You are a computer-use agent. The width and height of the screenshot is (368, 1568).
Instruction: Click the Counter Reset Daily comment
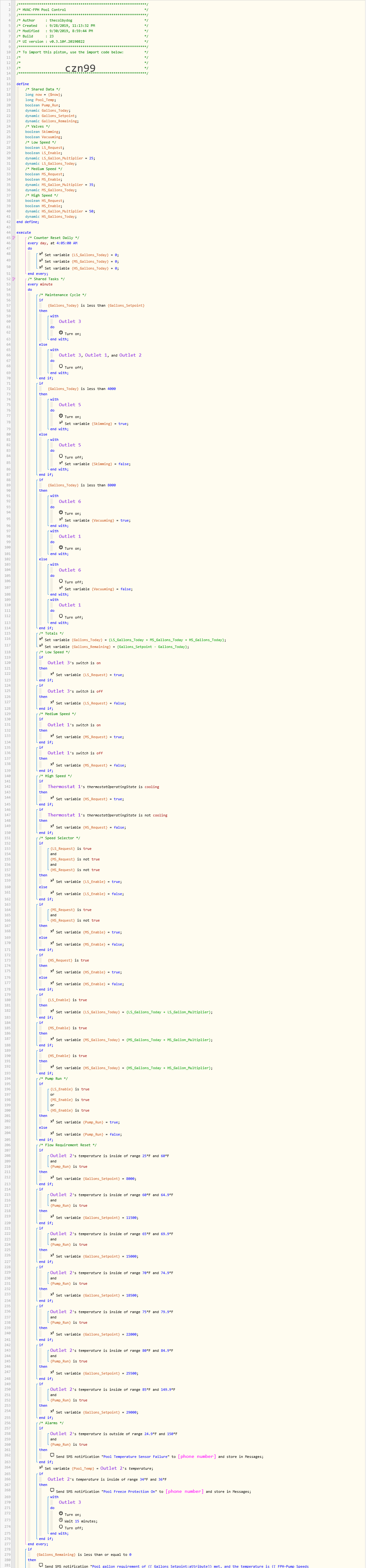pyautogui.click(x=54, y=238)
